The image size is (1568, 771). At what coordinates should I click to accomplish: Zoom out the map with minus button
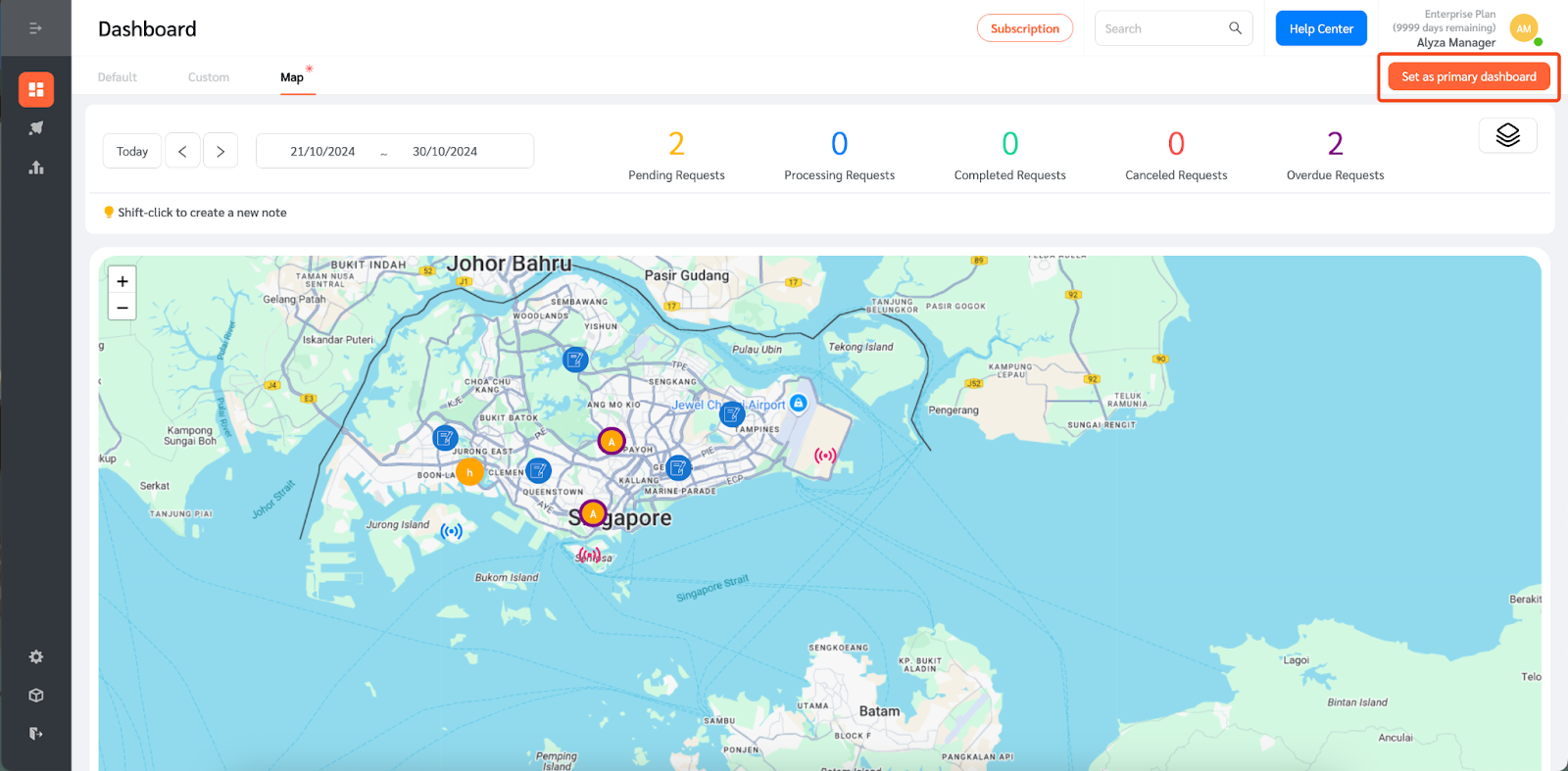(x=122, y=307)
